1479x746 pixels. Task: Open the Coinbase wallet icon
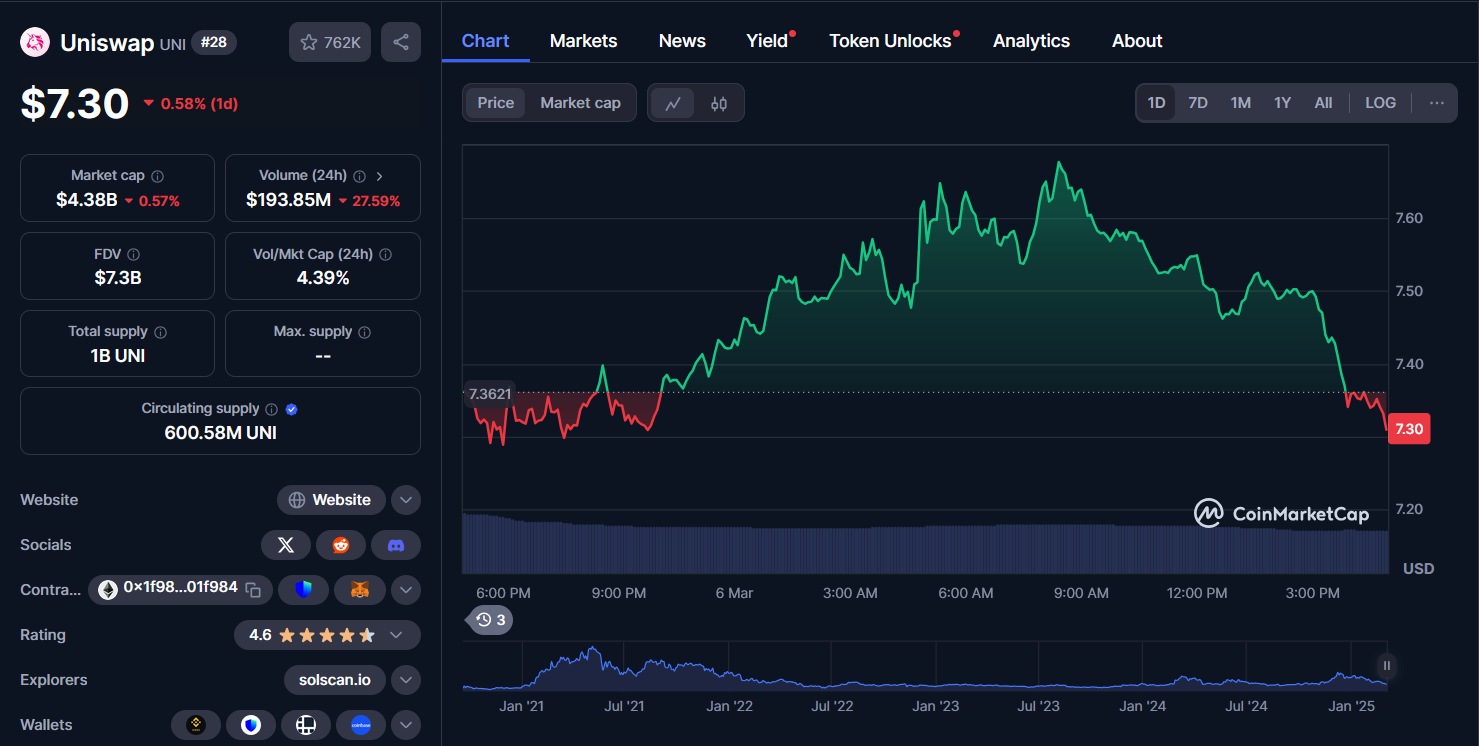[x=361, y=725]
